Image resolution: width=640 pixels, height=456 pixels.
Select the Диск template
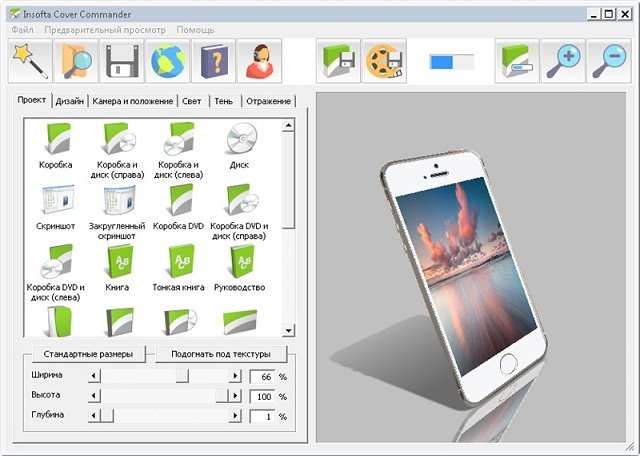coord(240,146)
